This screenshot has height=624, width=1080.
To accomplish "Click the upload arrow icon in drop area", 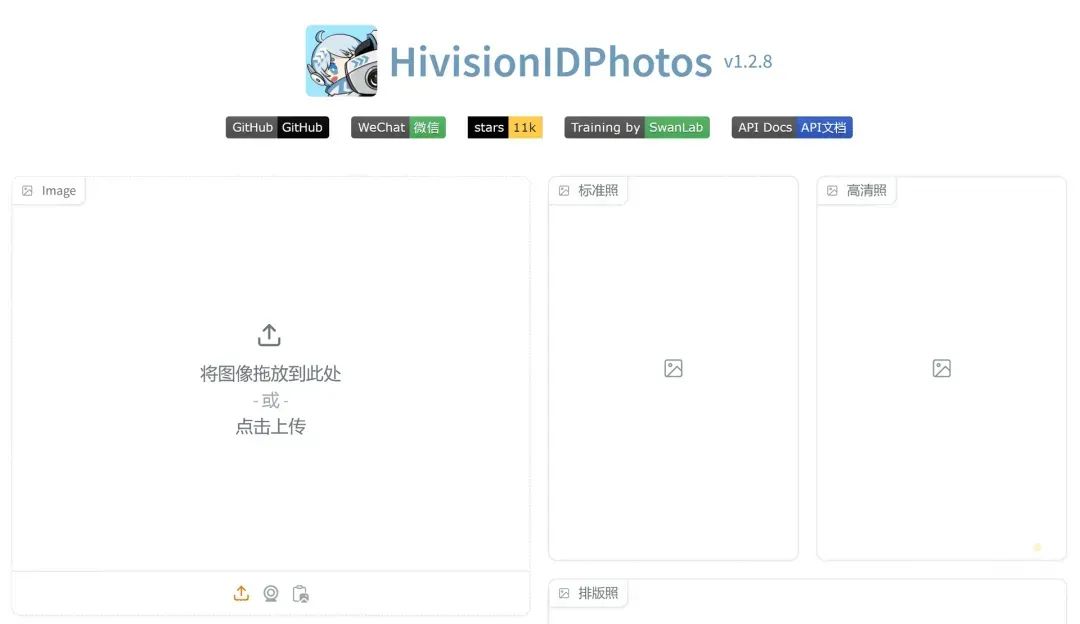I will pyautogui.click(x=269, y=335).
